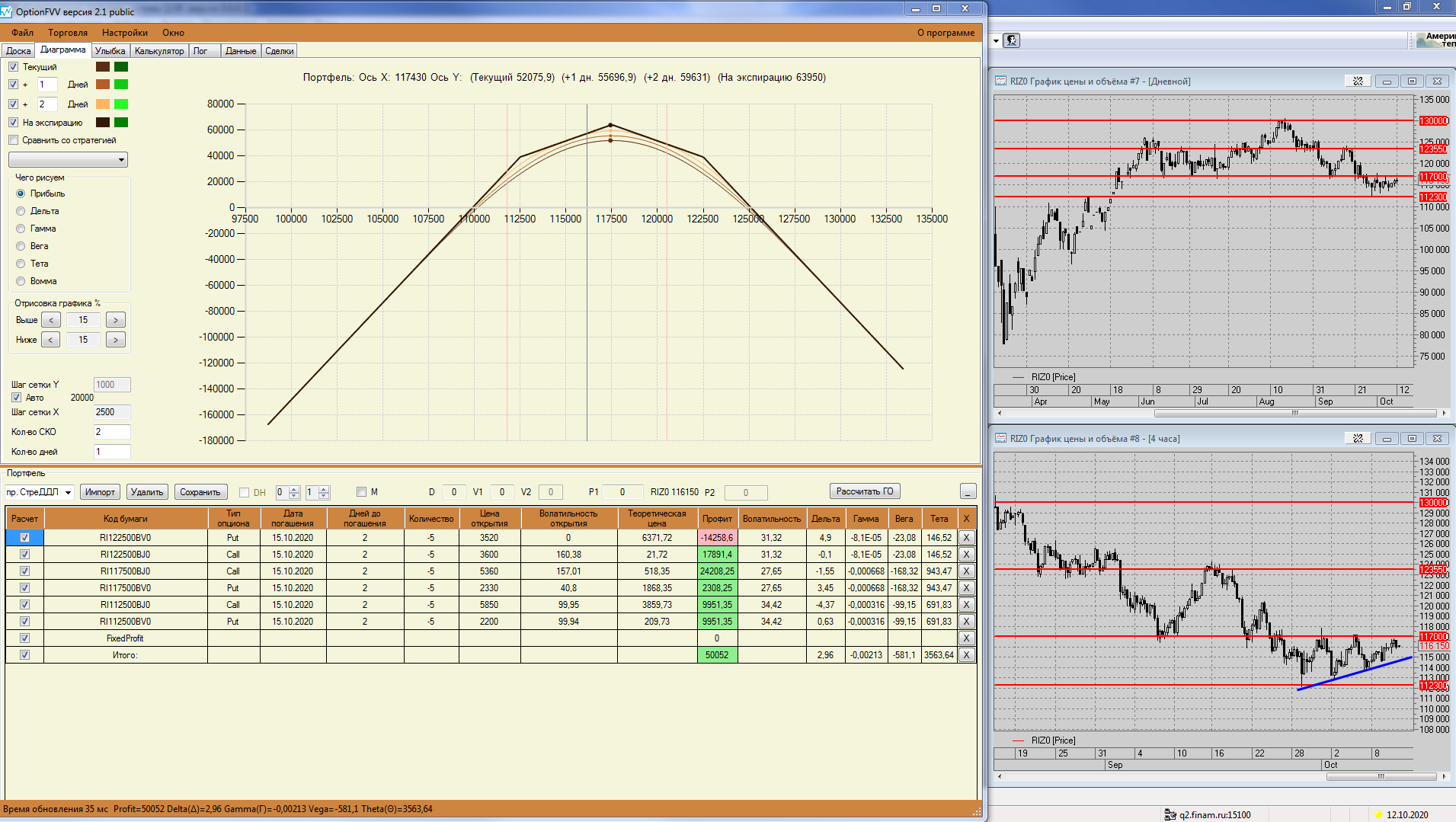Increase the second DH spinner value
The height and width of the screenshot is (822, 1456).
(324, 488)
